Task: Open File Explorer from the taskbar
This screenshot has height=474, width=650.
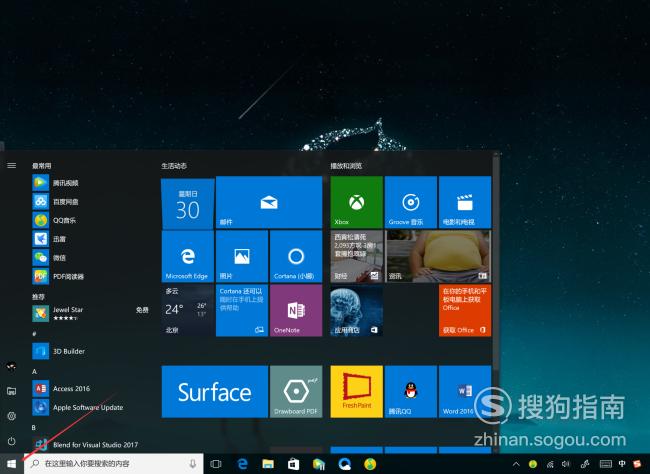Action: (x=268, y=464)
